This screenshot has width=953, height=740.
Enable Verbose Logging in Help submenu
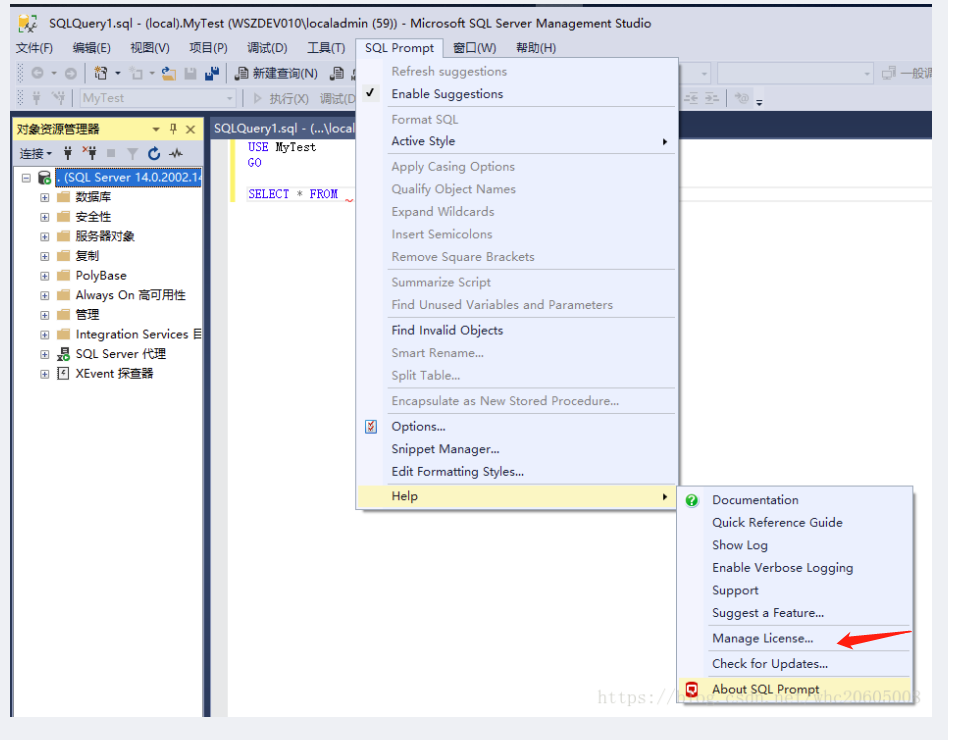point(782,567)
